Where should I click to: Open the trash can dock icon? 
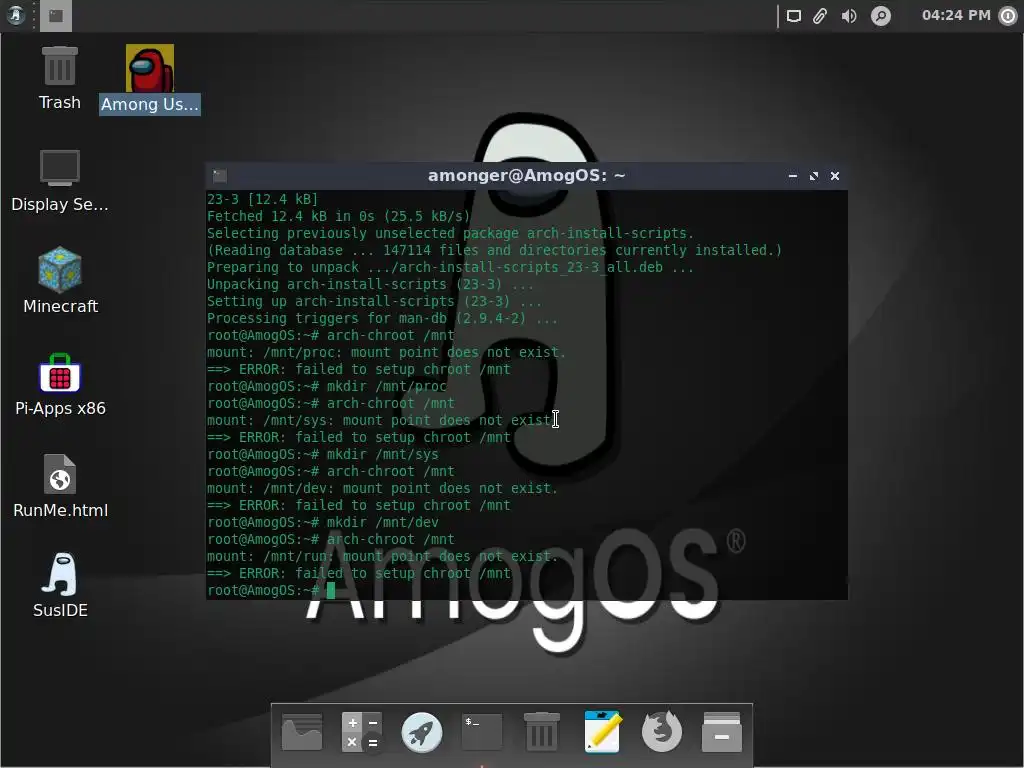542,732
